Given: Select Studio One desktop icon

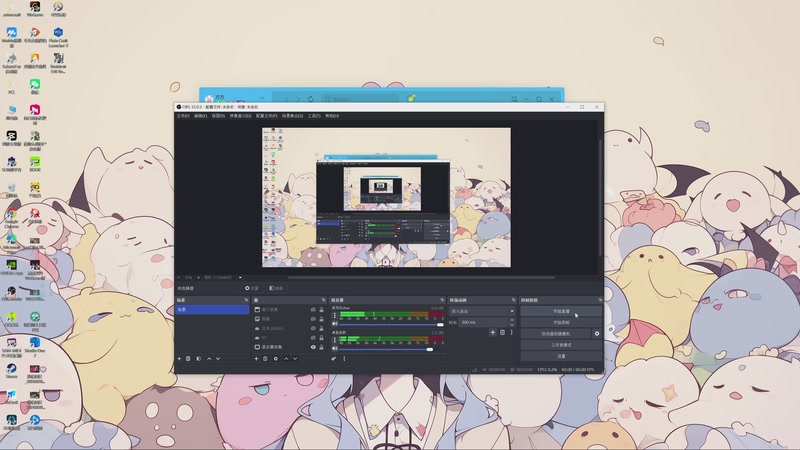Looking at the screenshot, I should pyautogui.click(x=35, y=345).
